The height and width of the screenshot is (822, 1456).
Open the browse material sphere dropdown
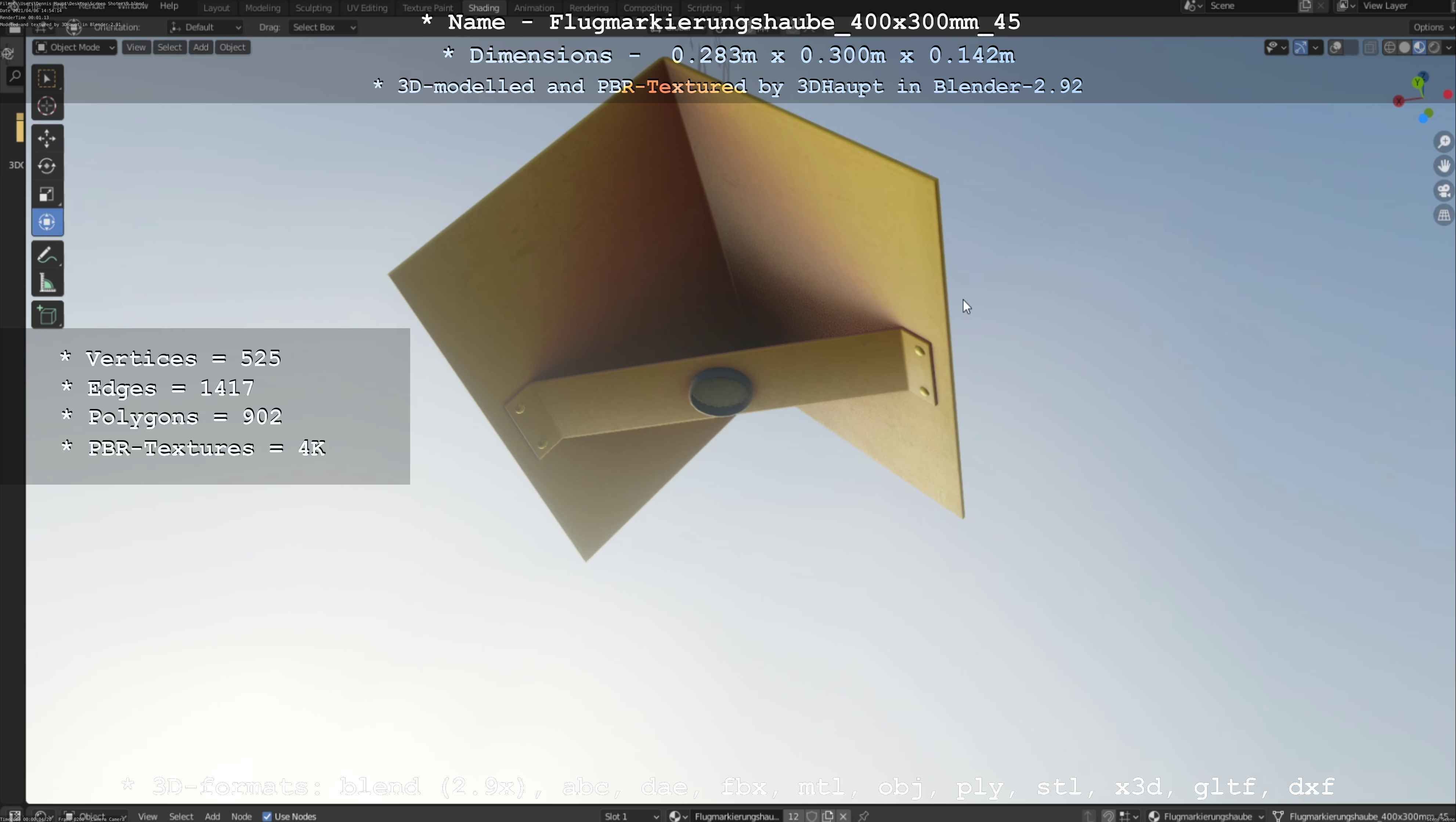678,816
